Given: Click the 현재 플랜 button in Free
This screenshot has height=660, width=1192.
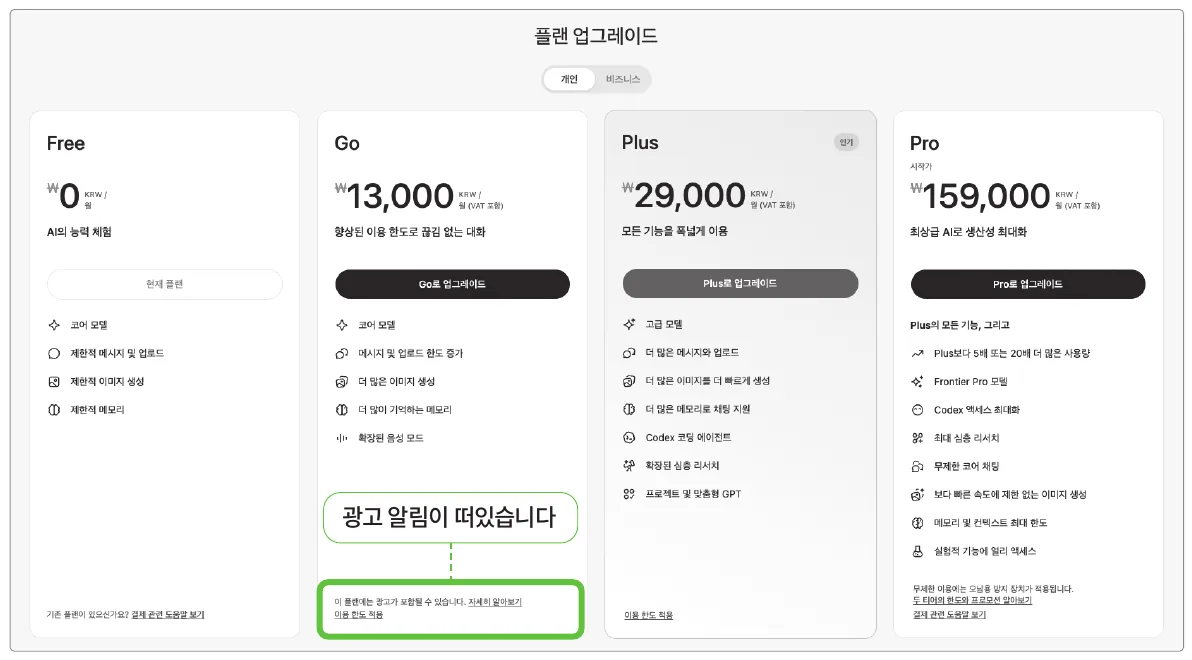Looking at the screenshot, I should pos(164,284).
